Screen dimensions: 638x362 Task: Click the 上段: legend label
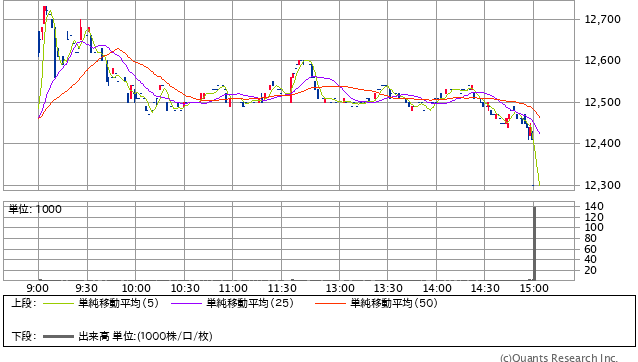[x=24, y=303]
